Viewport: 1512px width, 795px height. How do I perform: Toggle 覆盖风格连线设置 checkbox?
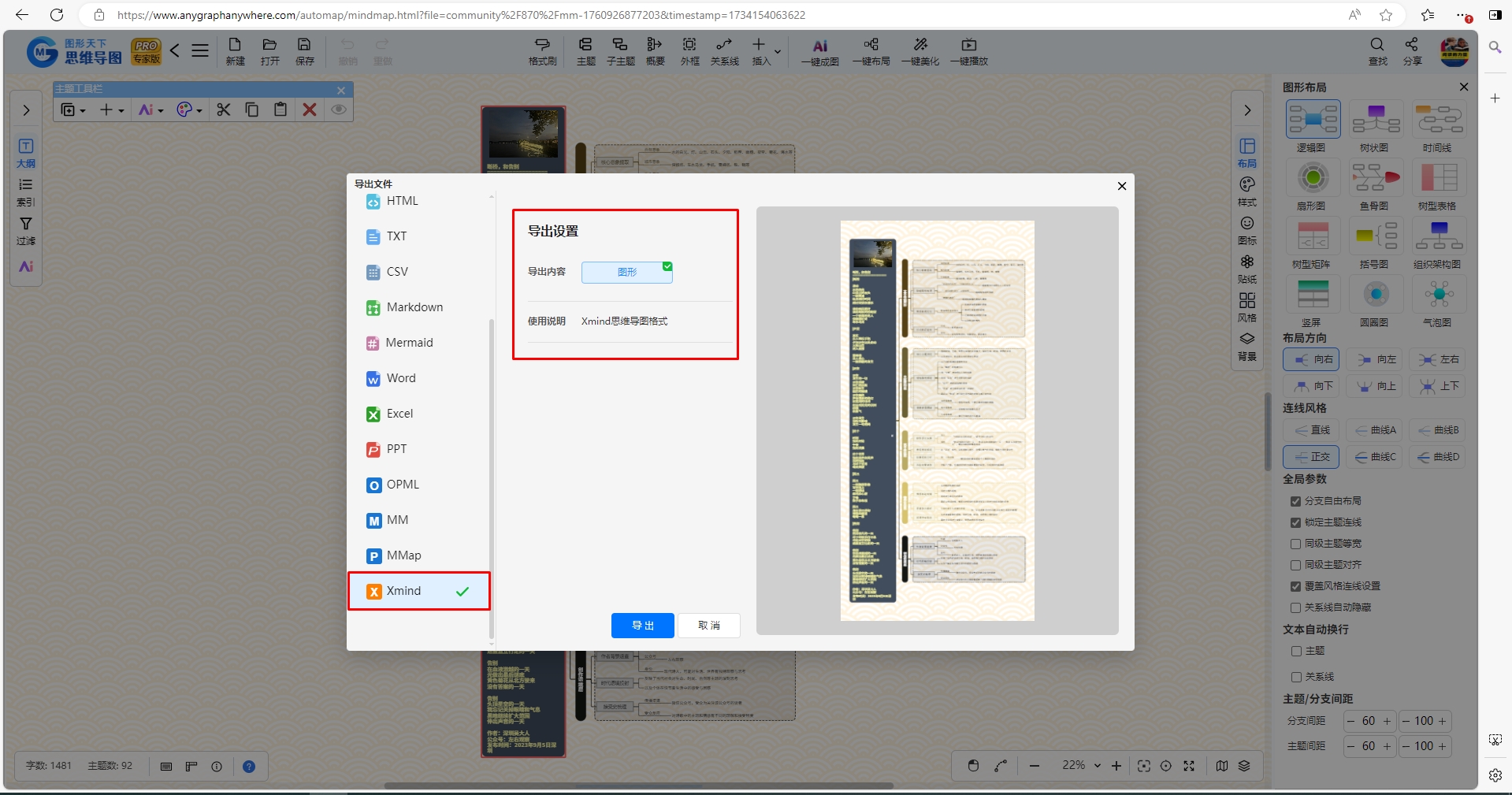(x=1295, y=586)
